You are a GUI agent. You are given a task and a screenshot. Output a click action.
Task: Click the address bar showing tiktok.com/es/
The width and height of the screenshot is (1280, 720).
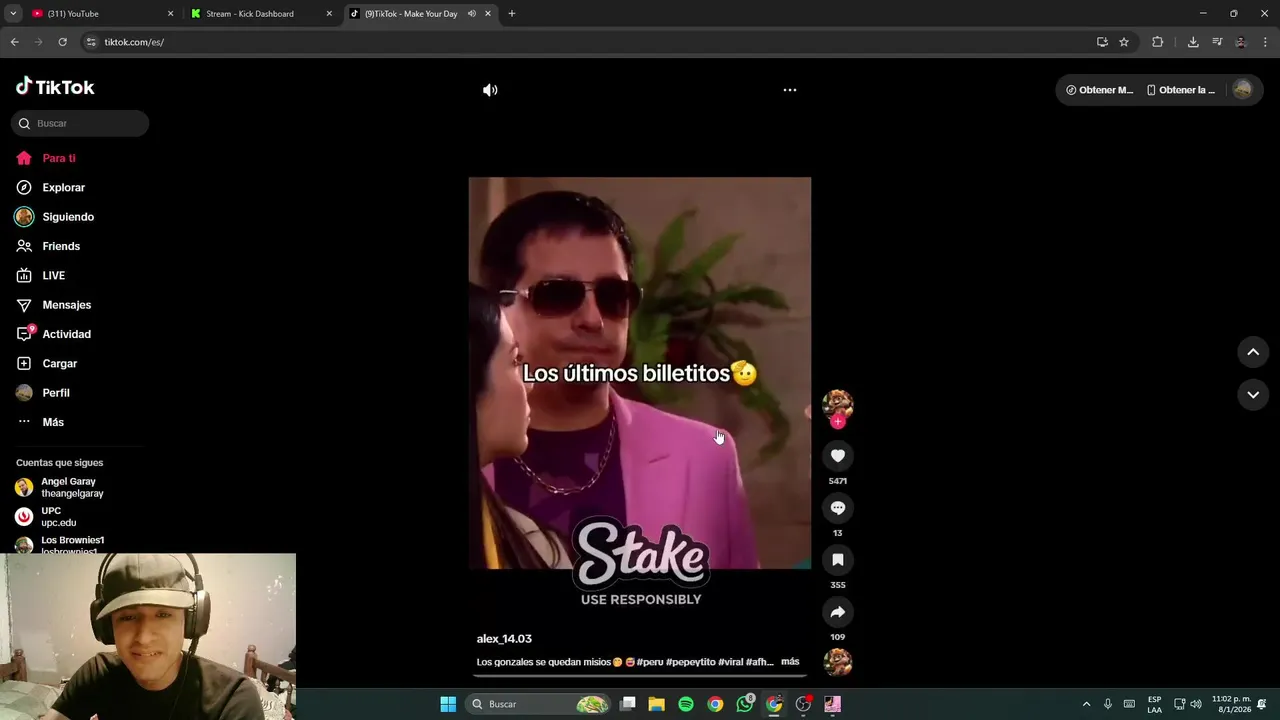pos(590,42)
